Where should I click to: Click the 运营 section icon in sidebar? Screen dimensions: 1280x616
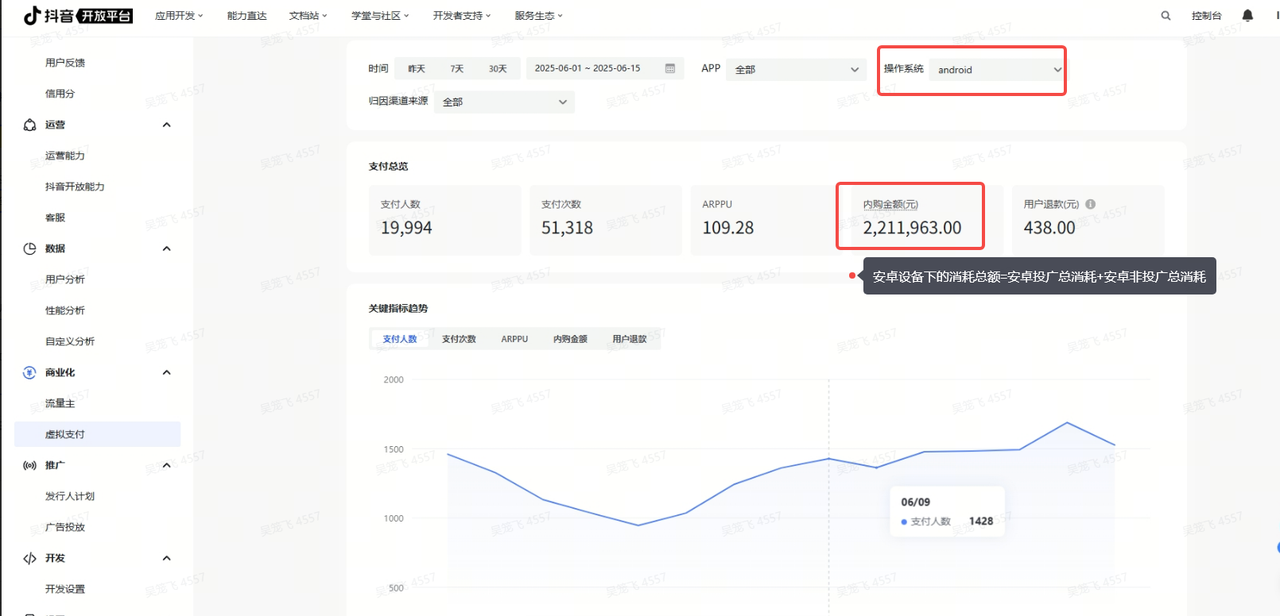(x=30, y=125)
